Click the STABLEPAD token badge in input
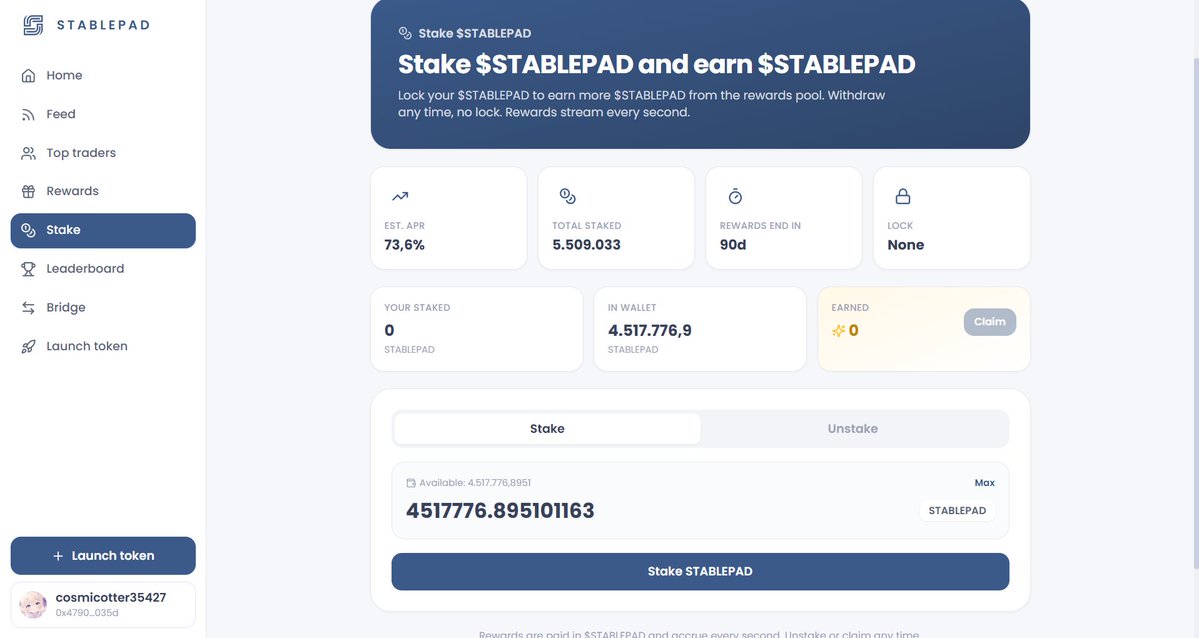This screenshot has width=1199, height=638. [957, 511]
